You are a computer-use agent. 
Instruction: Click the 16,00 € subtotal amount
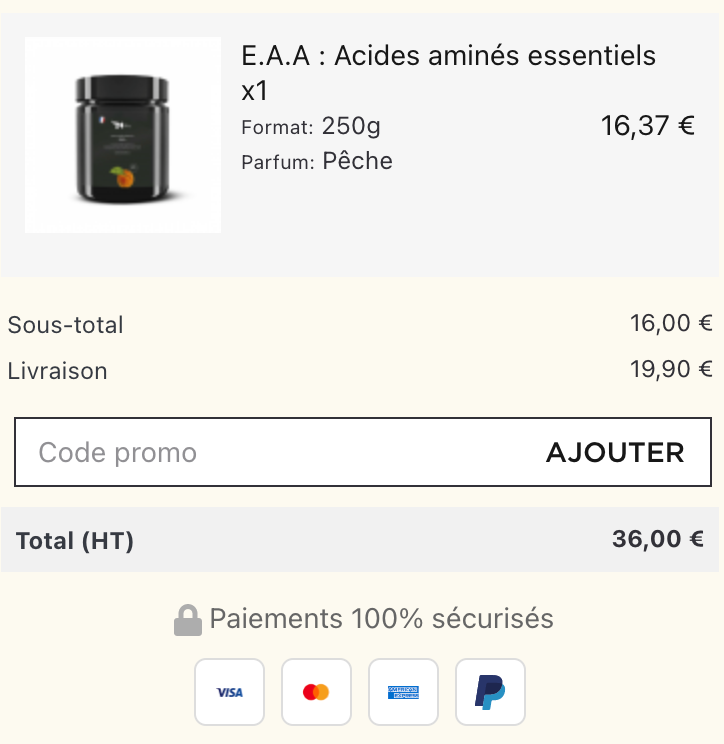pyautogui.click(x=671, y=323)
